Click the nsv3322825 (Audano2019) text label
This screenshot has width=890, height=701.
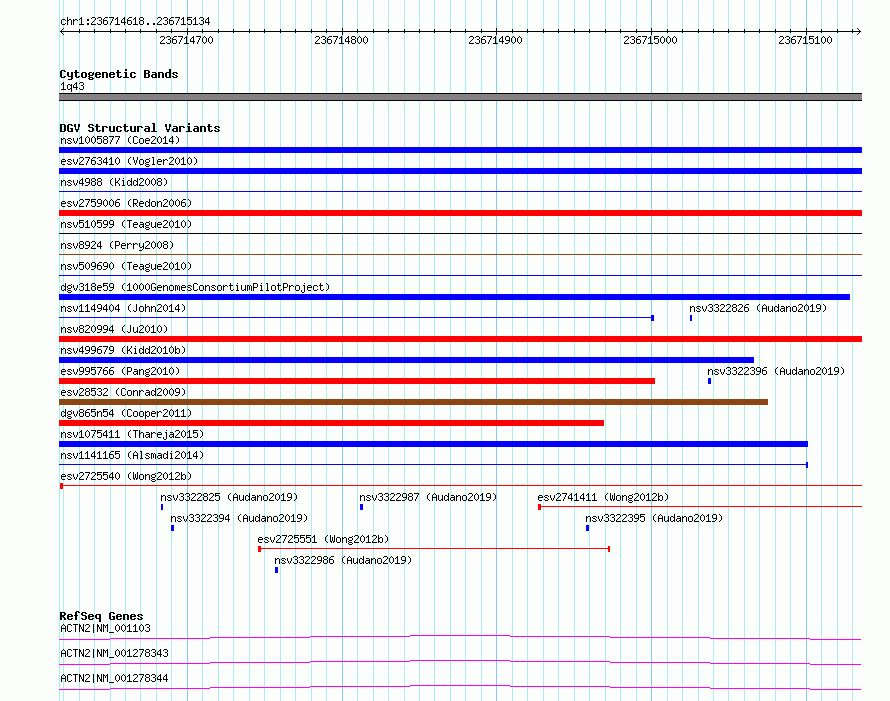[x=229, y=497]
